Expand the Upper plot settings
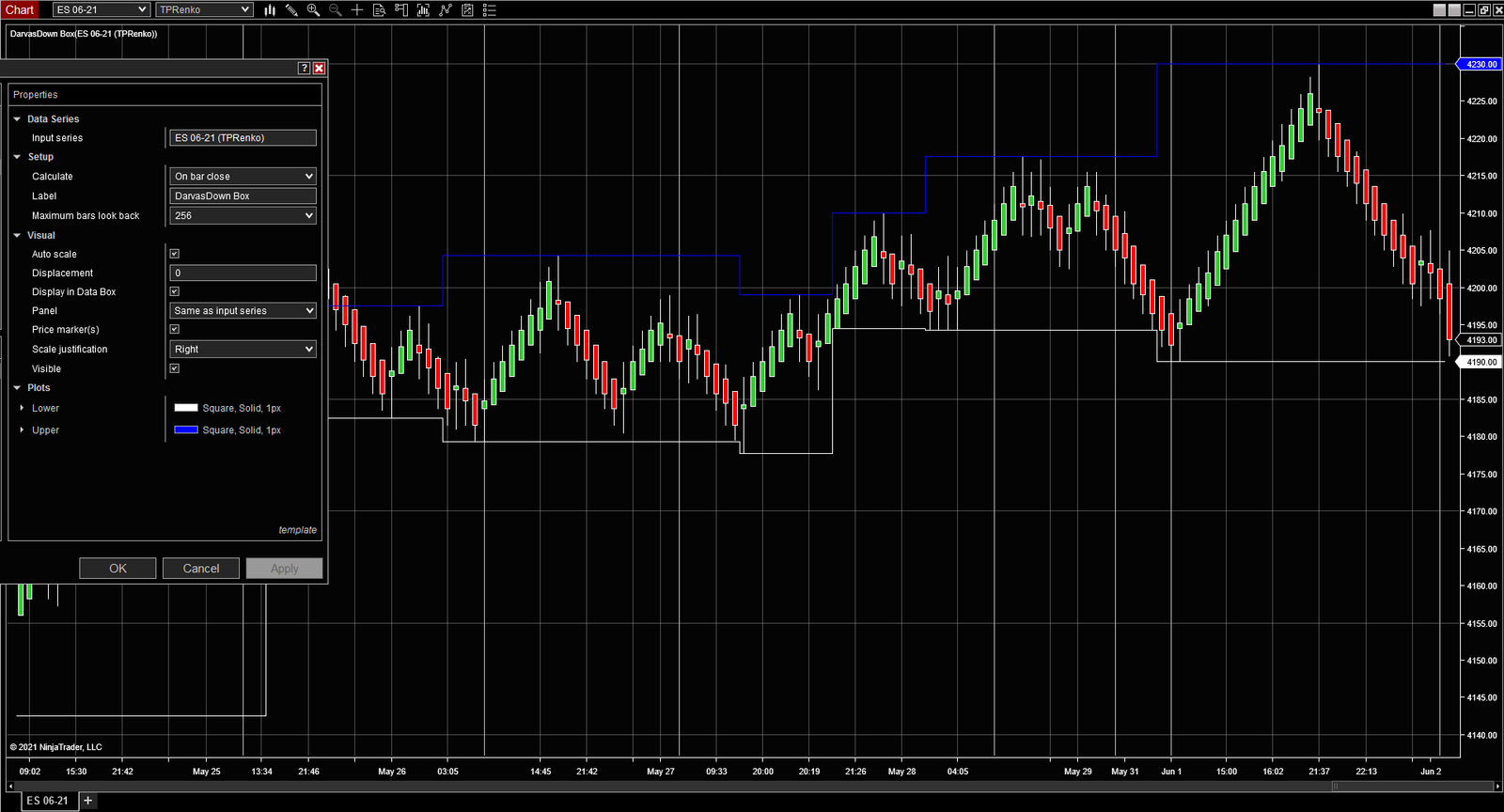Image resolution: width=1504 pixels, height=812 pixels. coord(22,430)
